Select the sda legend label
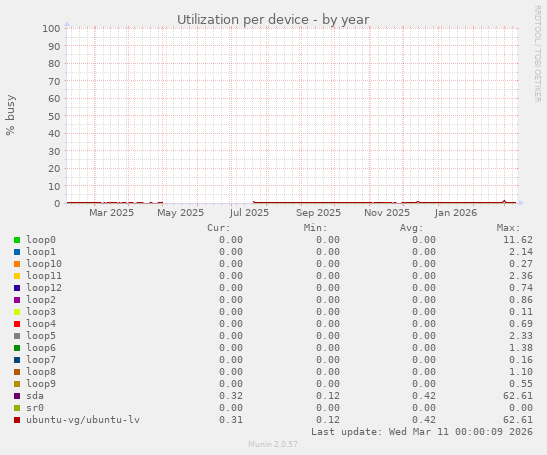This screenshot has width=547, height=455. (x=35, y=396)
